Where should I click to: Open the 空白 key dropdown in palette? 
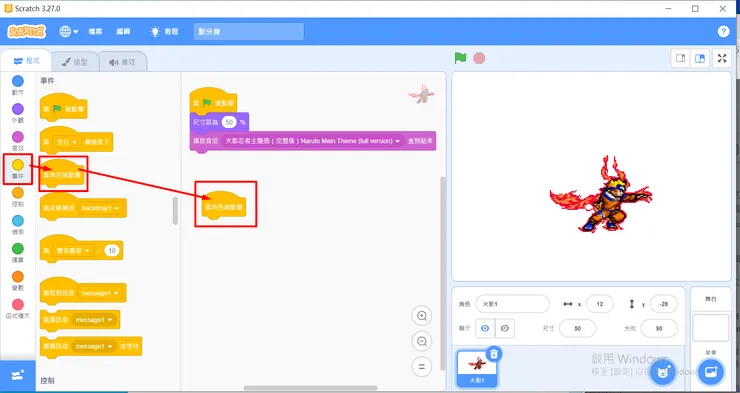[67, 142]
